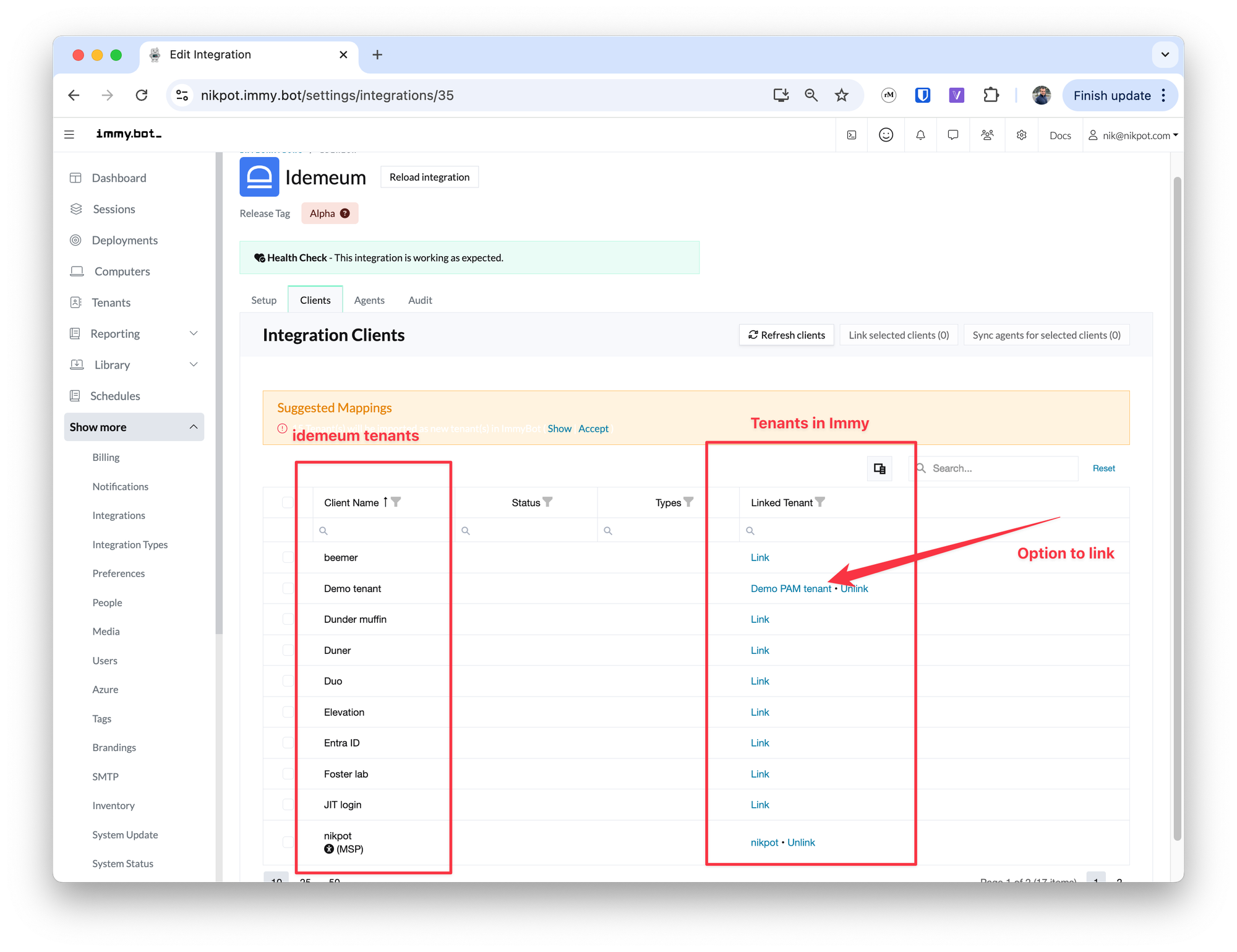The width and height of the screenshot is (1237, 952).
Task: Switch to the Audit tab
Action: pos(420,300)
